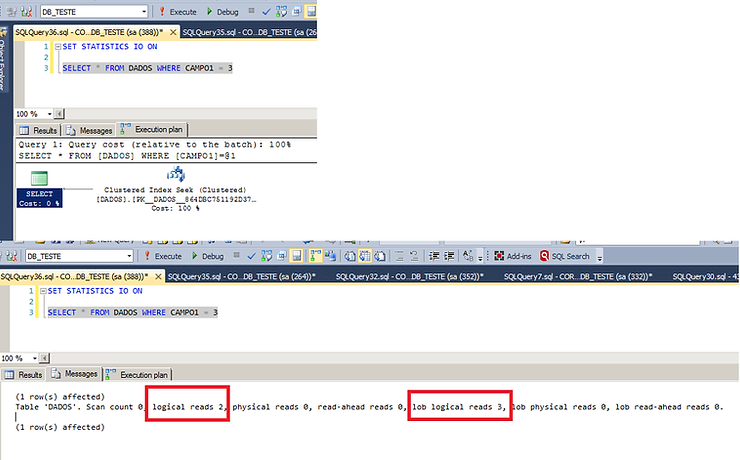
Task: Open DB_TESTE database dropdown in lower window
Action: 129,256
